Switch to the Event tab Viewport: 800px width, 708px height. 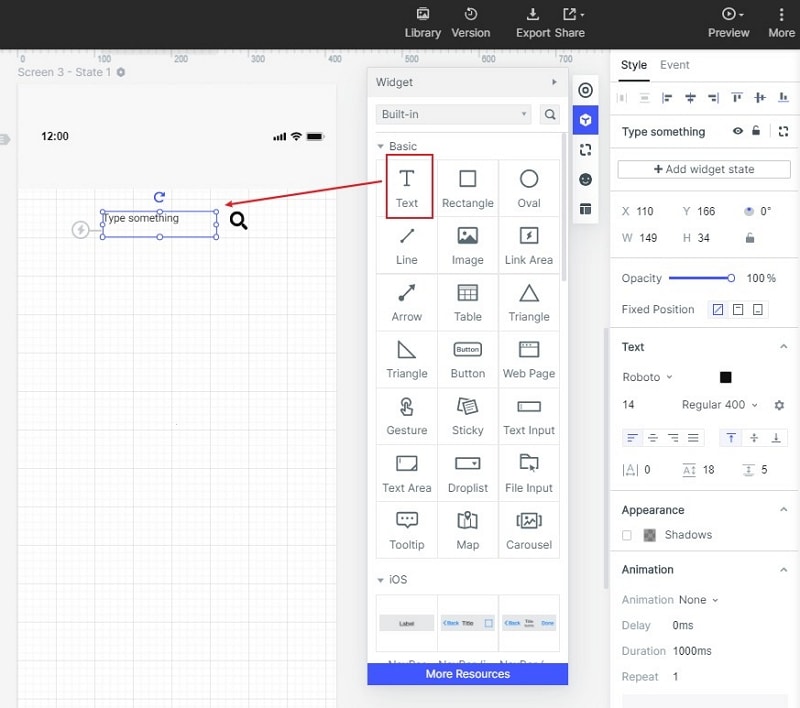tap(674, 65)
